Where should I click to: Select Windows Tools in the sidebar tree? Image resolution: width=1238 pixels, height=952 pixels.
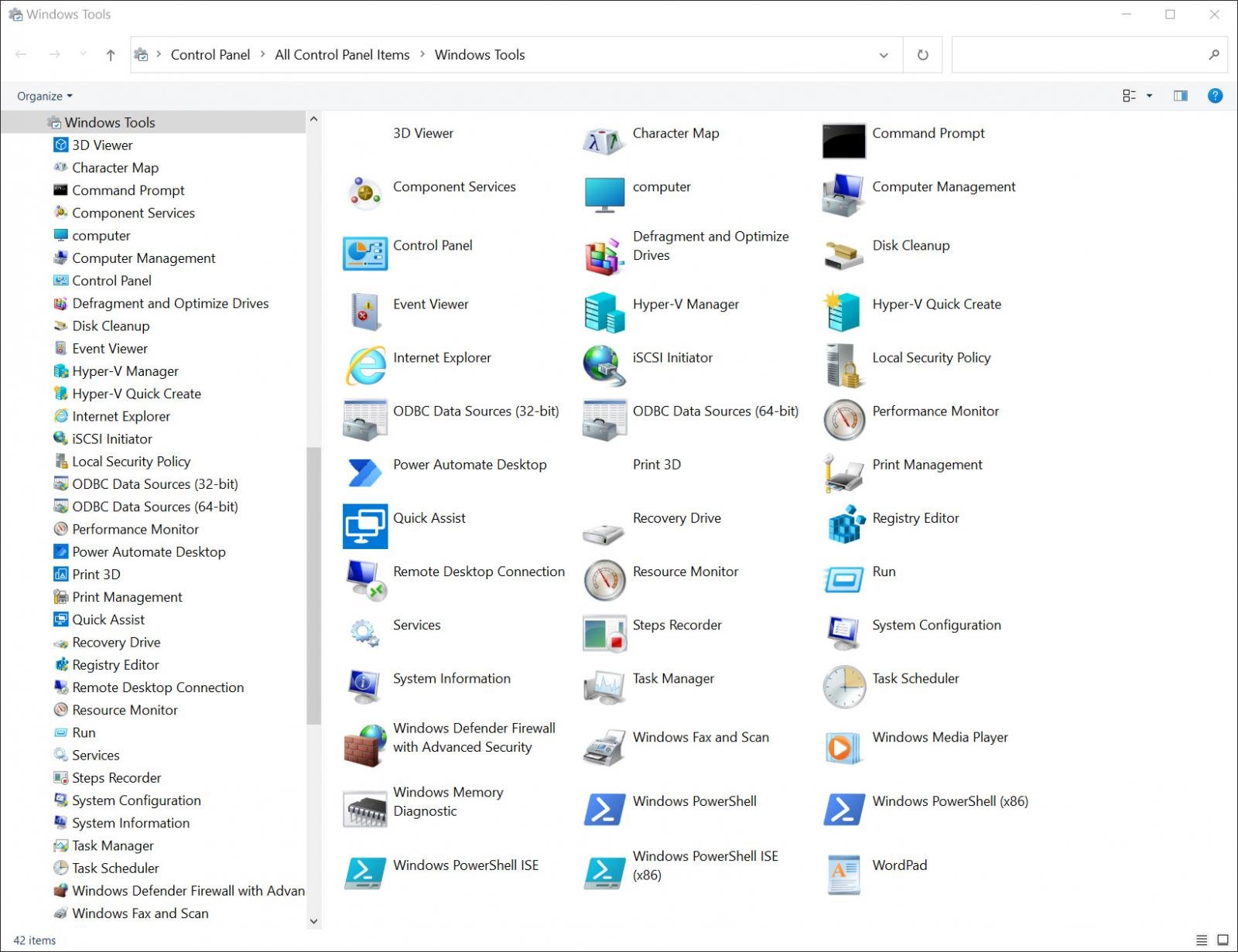(110, 122)
